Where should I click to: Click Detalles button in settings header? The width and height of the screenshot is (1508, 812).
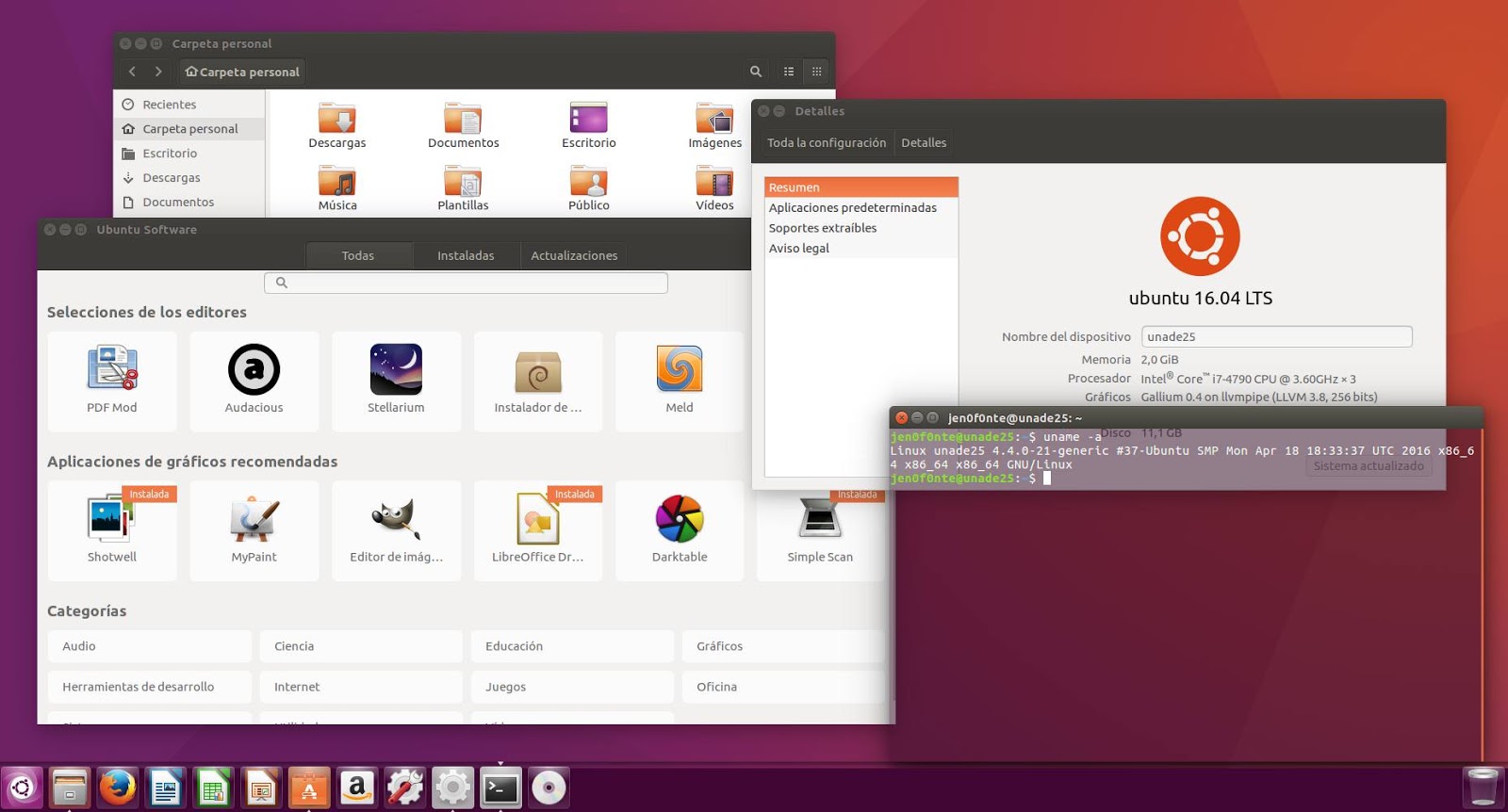click(x=924, y=143)
